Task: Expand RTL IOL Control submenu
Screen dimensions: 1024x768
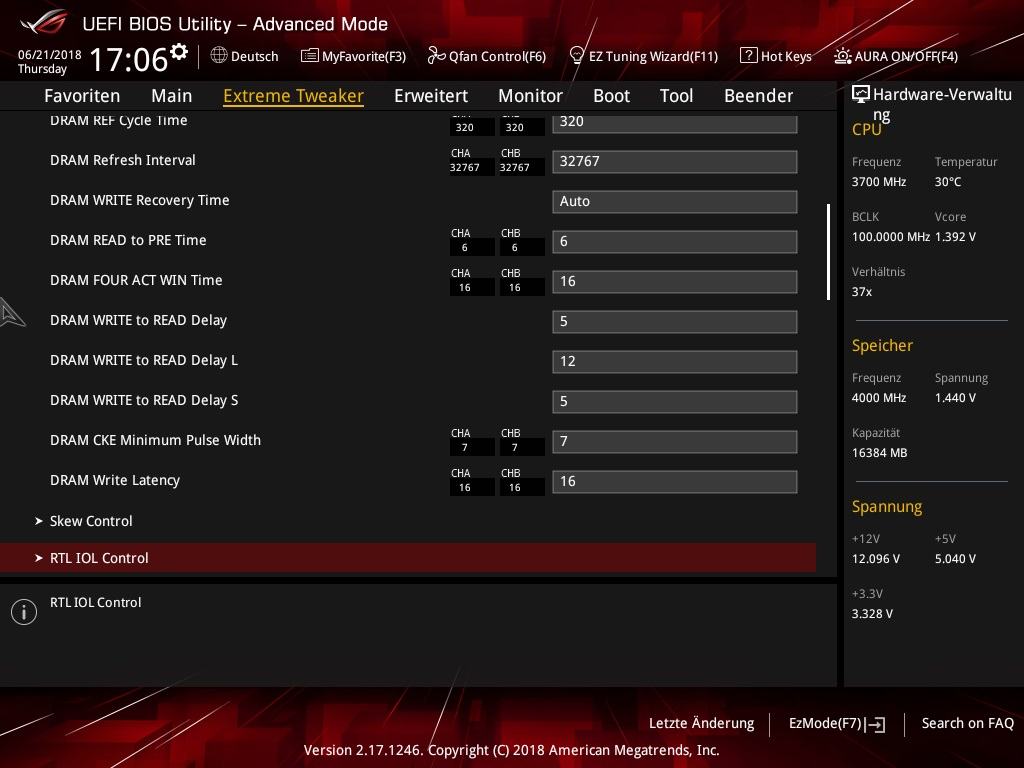Action: click(x=408, y=558)
